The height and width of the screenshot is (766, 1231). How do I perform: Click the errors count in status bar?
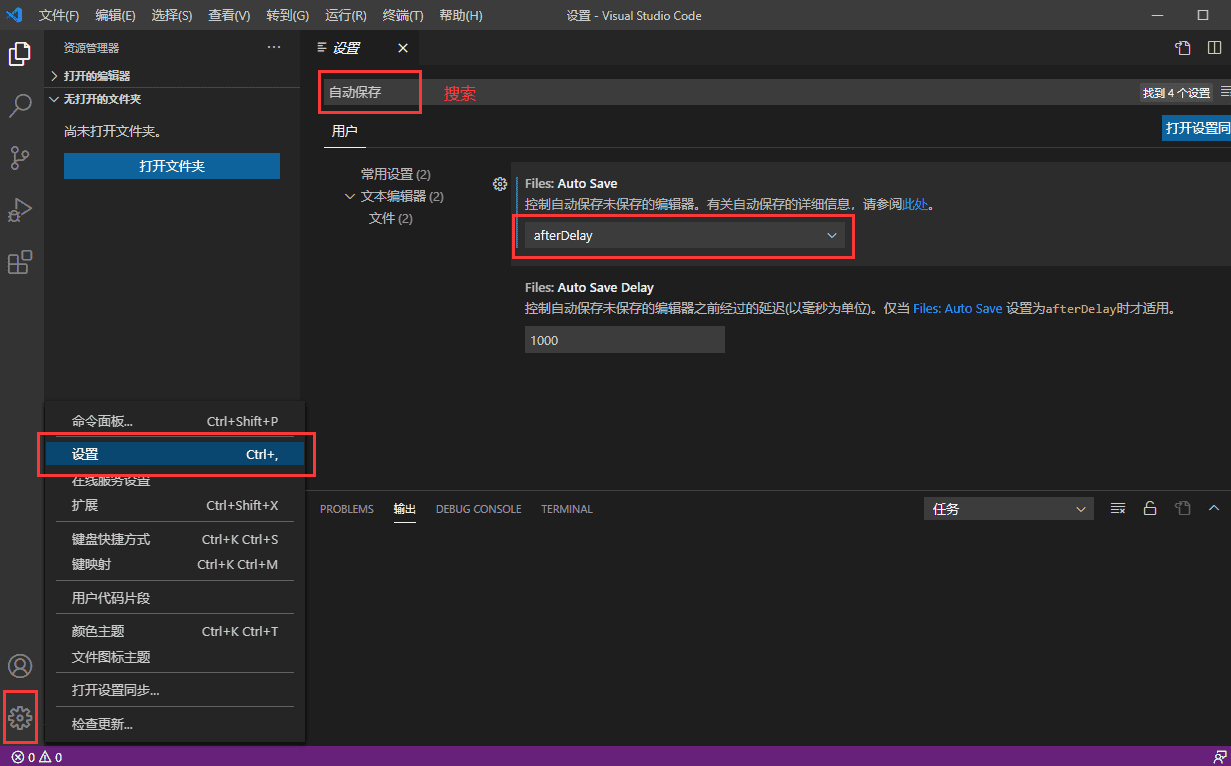coord(25,757)
